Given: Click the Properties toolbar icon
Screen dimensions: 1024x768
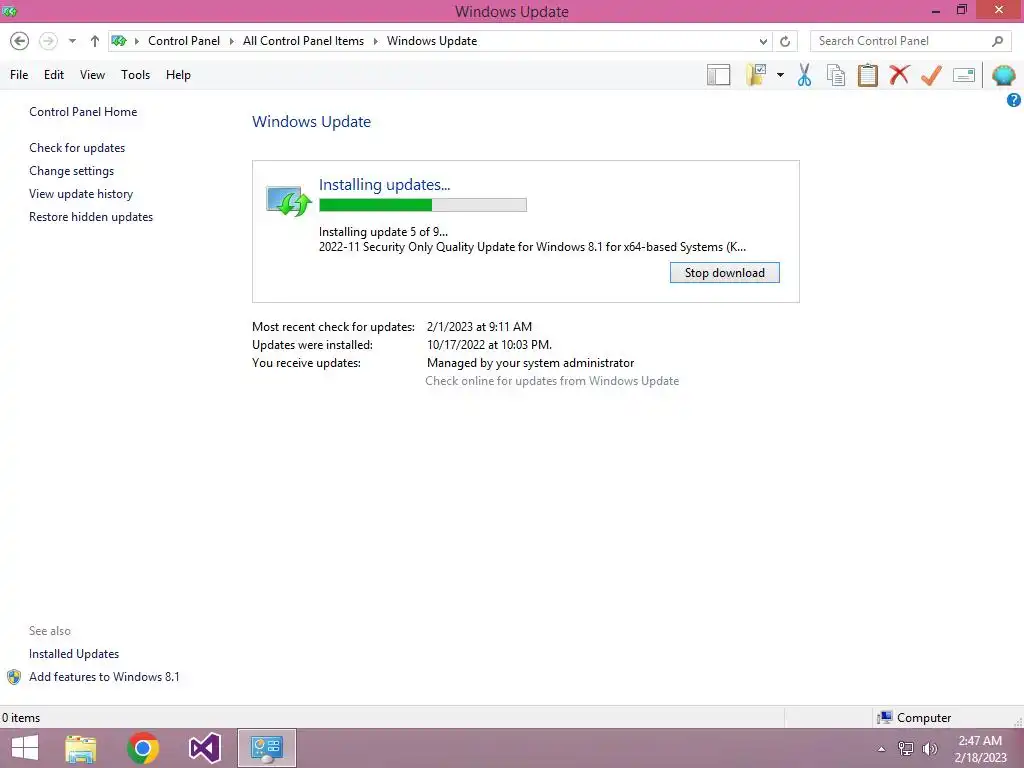Looking at the screenshot, I should (x=964, y=75).
